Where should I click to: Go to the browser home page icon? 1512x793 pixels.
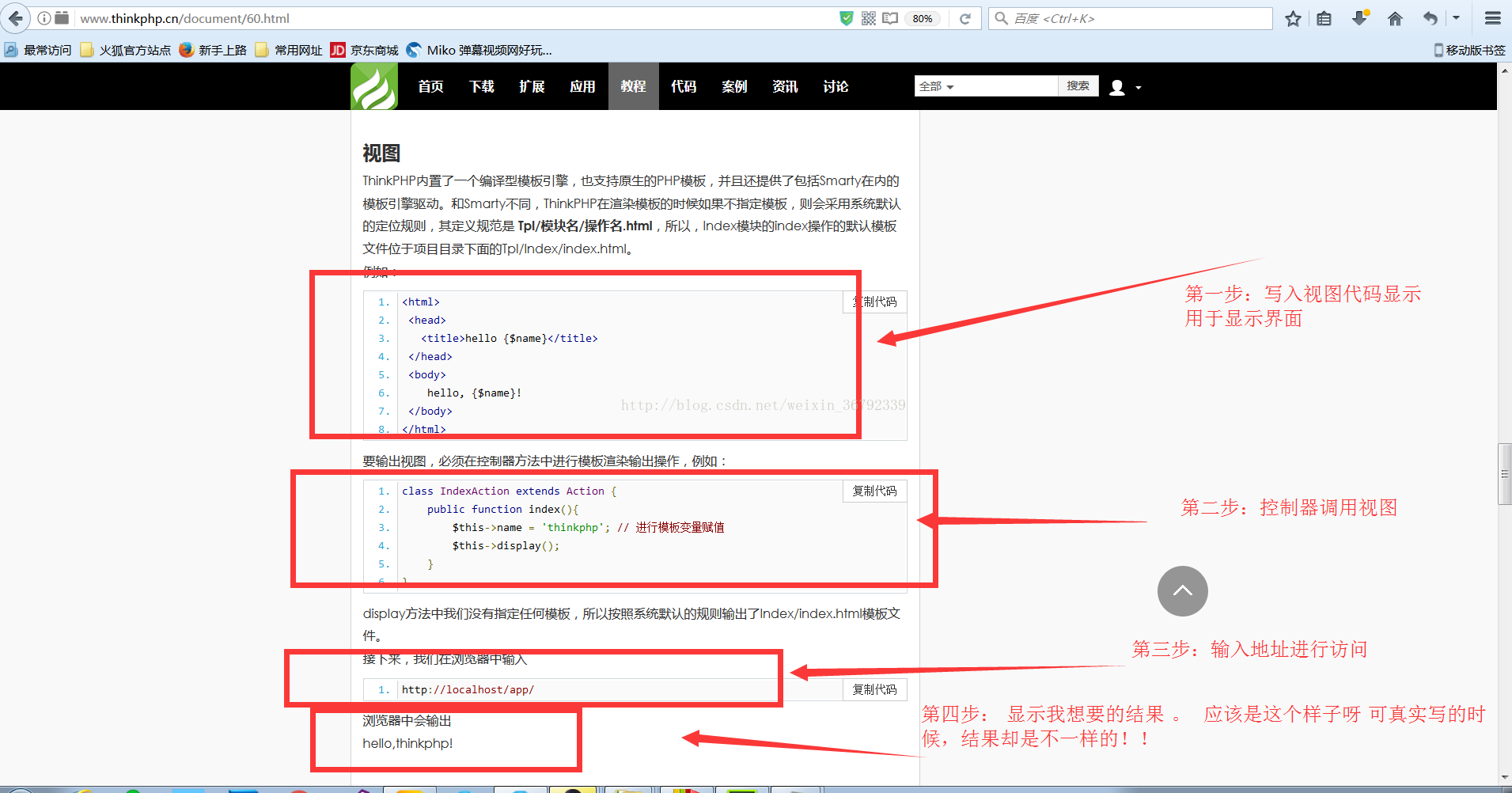pos(1395,18)
